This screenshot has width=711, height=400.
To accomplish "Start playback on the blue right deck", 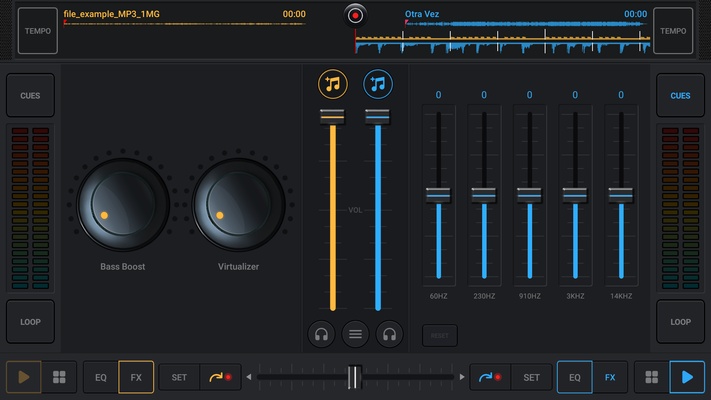I will coord(687,377).
